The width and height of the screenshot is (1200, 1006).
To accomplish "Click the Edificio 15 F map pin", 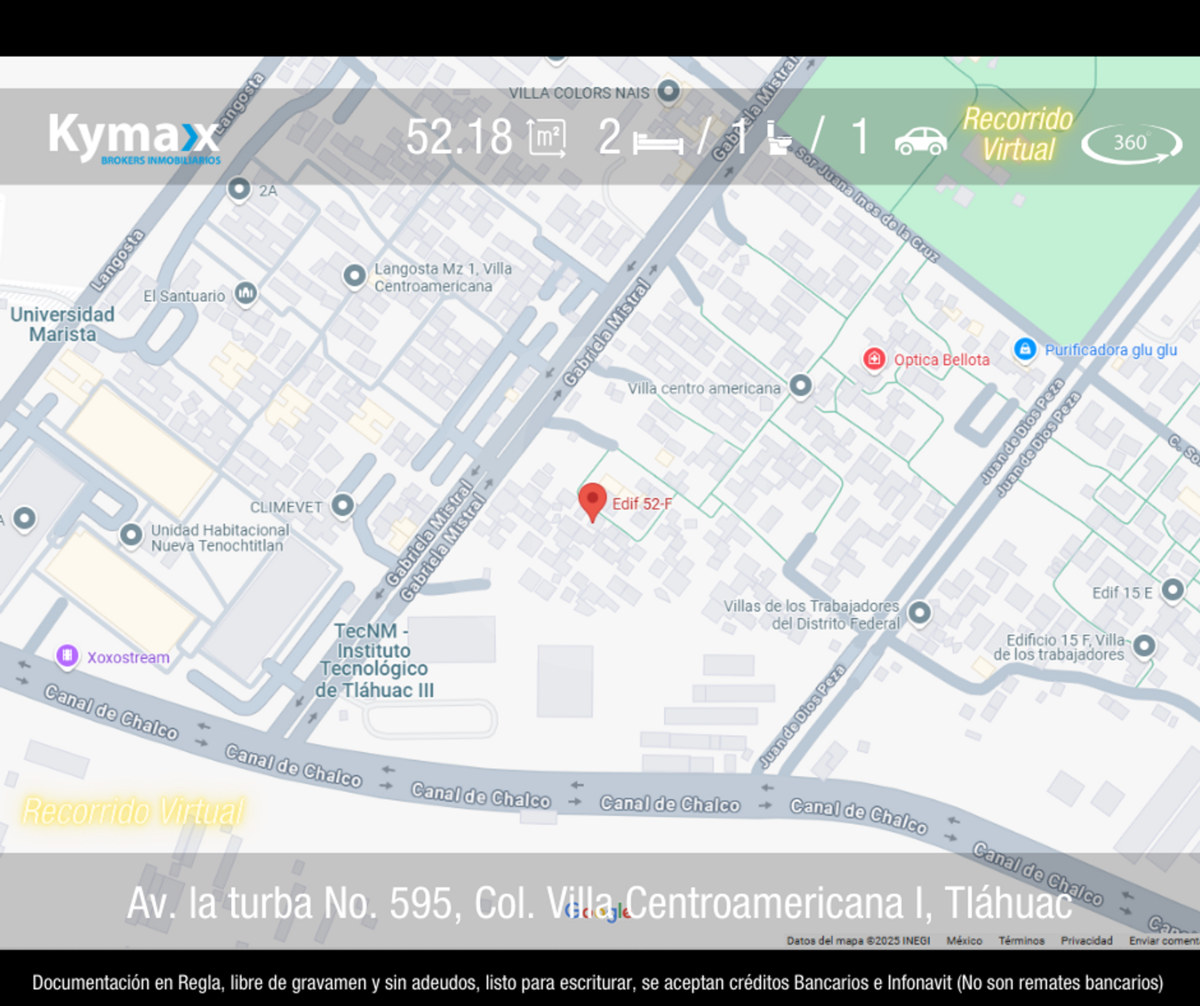I will point(1143,646).
